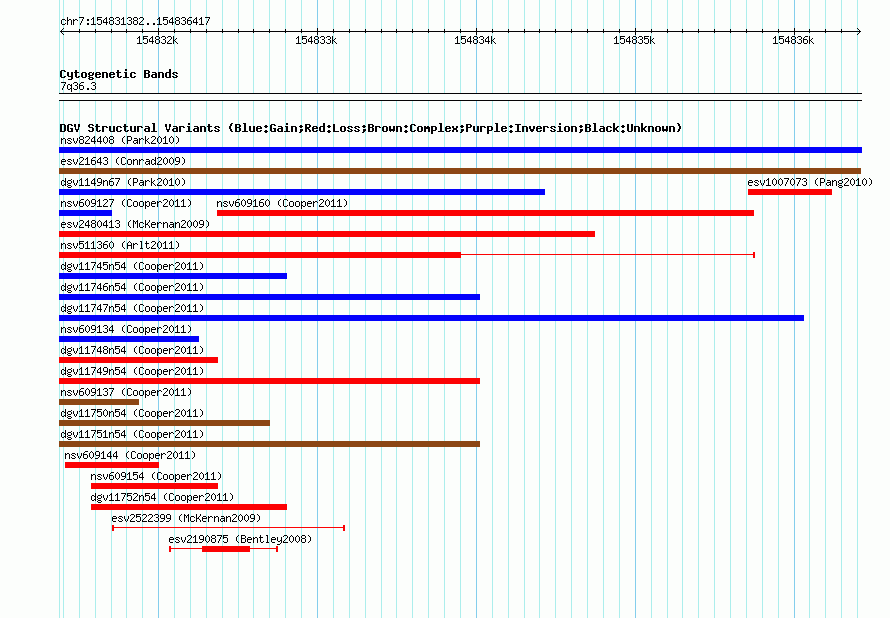This screenshot has height=618, width=890.
Task: Click the 154832k ruler tick label
Action: [157, 40]
